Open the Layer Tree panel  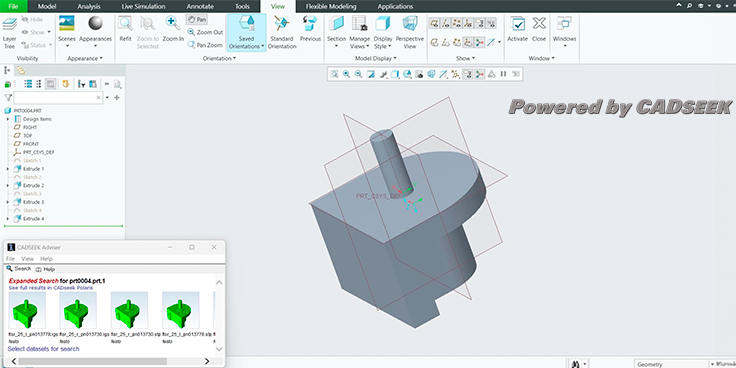tap(9, 33)
